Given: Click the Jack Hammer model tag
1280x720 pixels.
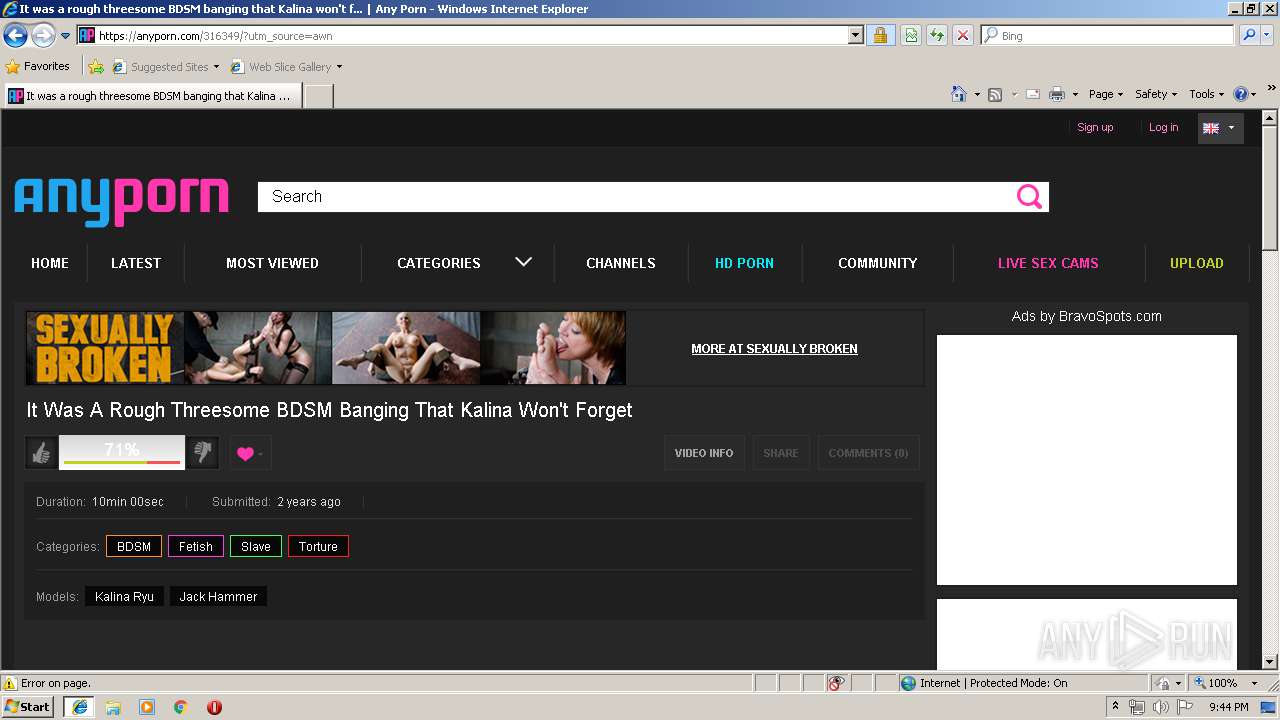Looking at the screenshot, I should (x=218, y=597).
